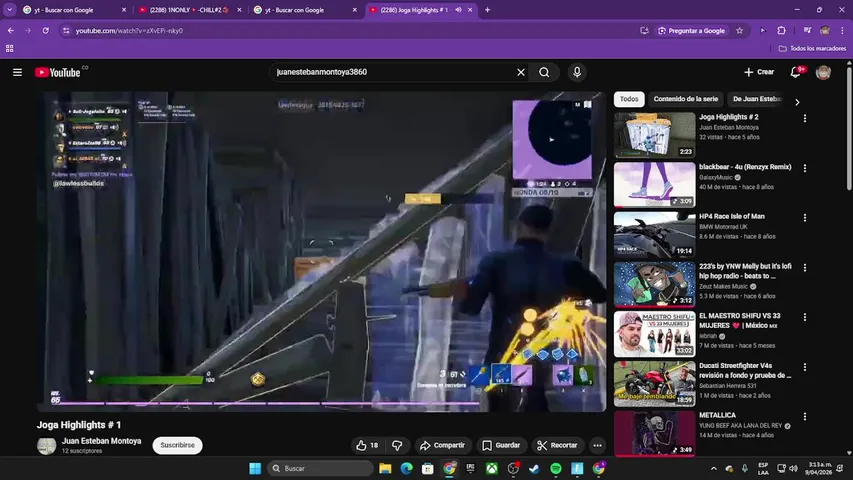Show hidden system tray icons
This screenshot has height=480, width=853.
[x=714, y=469]
